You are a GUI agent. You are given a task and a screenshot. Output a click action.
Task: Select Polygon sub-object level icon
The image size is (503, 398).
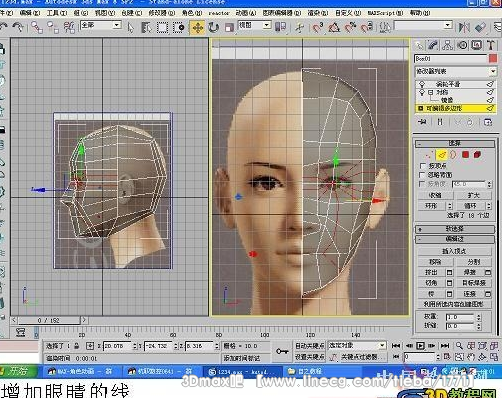click(x=465, y=154)
